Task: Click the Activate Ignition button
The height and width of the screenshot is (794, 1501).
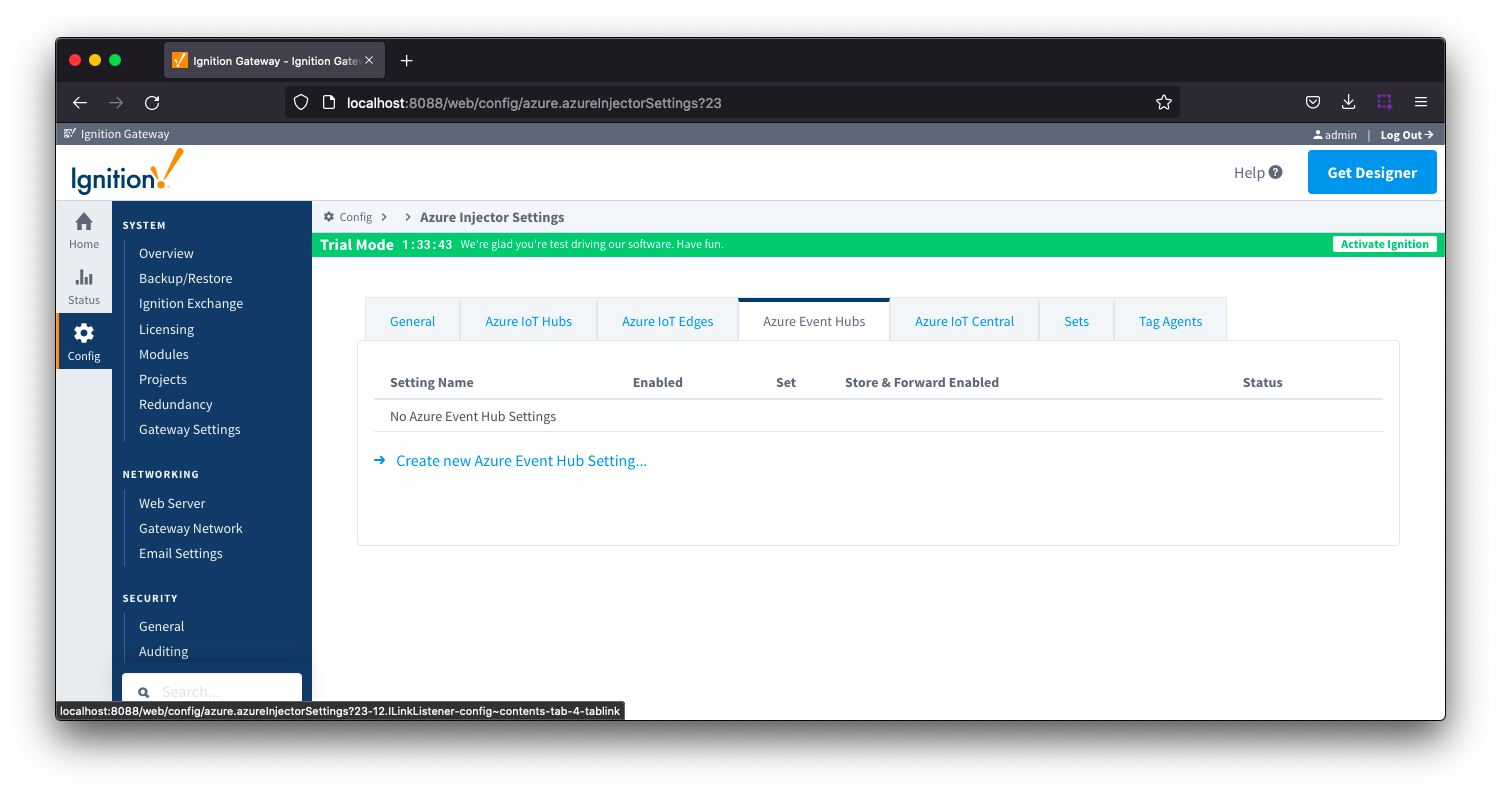Action: (x=1384, y=244)
